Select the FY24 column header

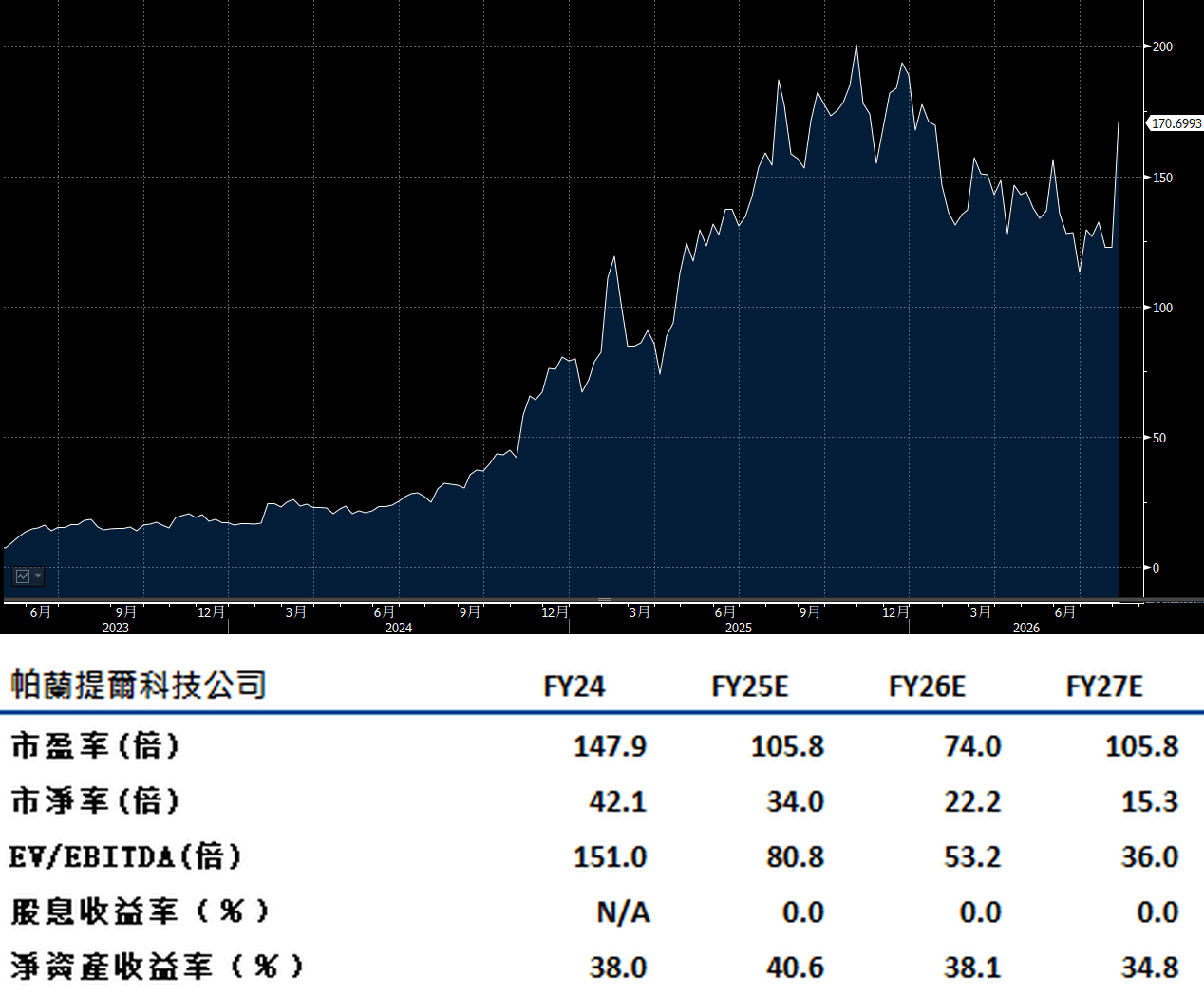(574, 686)
